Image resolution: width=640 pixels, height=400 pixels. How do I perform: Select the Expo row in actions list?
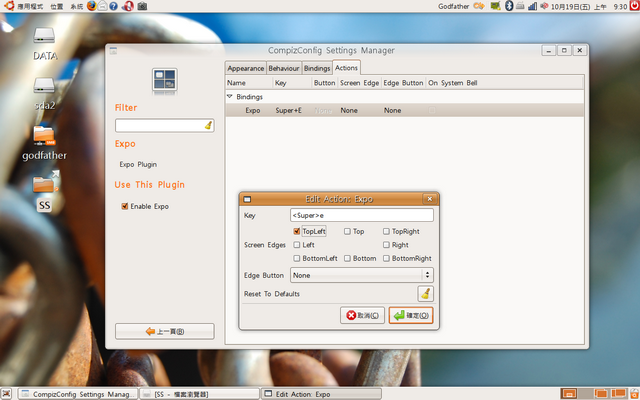(404, 110)
